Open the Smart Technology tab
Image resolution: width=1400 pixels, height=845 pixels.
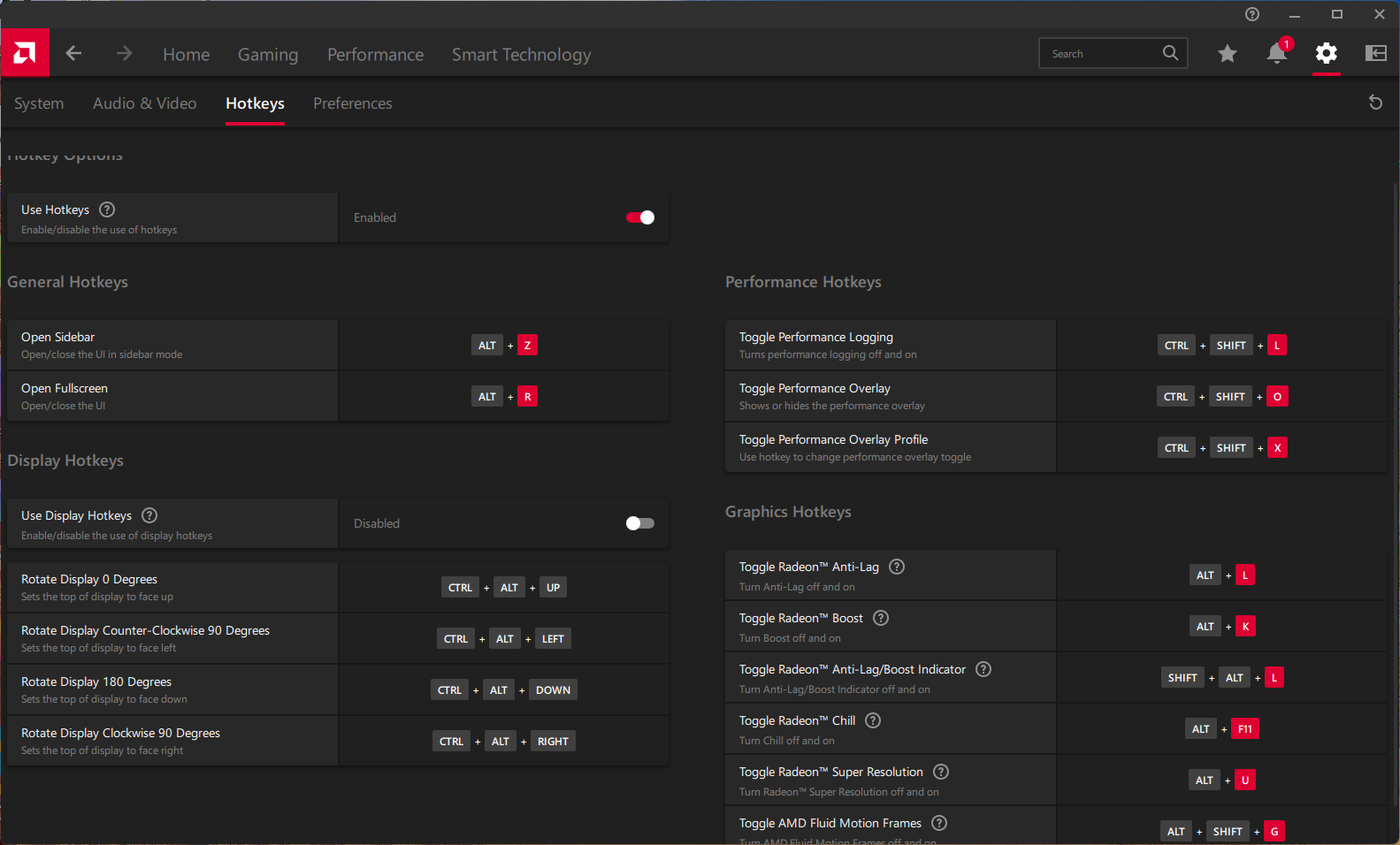pyautogui.click(x=522, y=55)
